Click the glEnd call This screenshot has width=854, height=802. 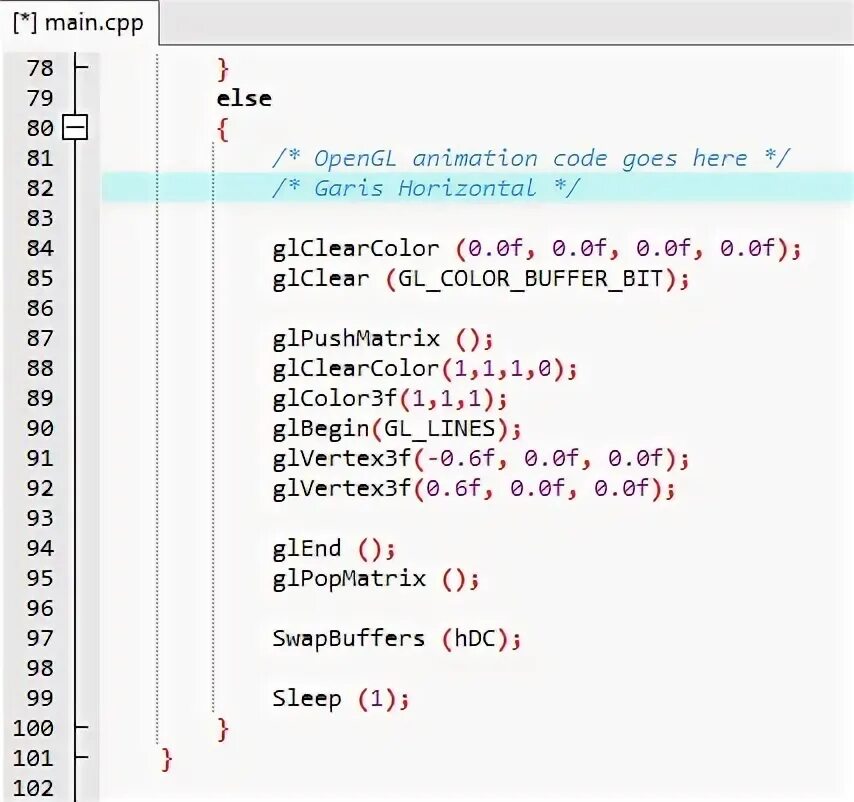click(334, 548)
